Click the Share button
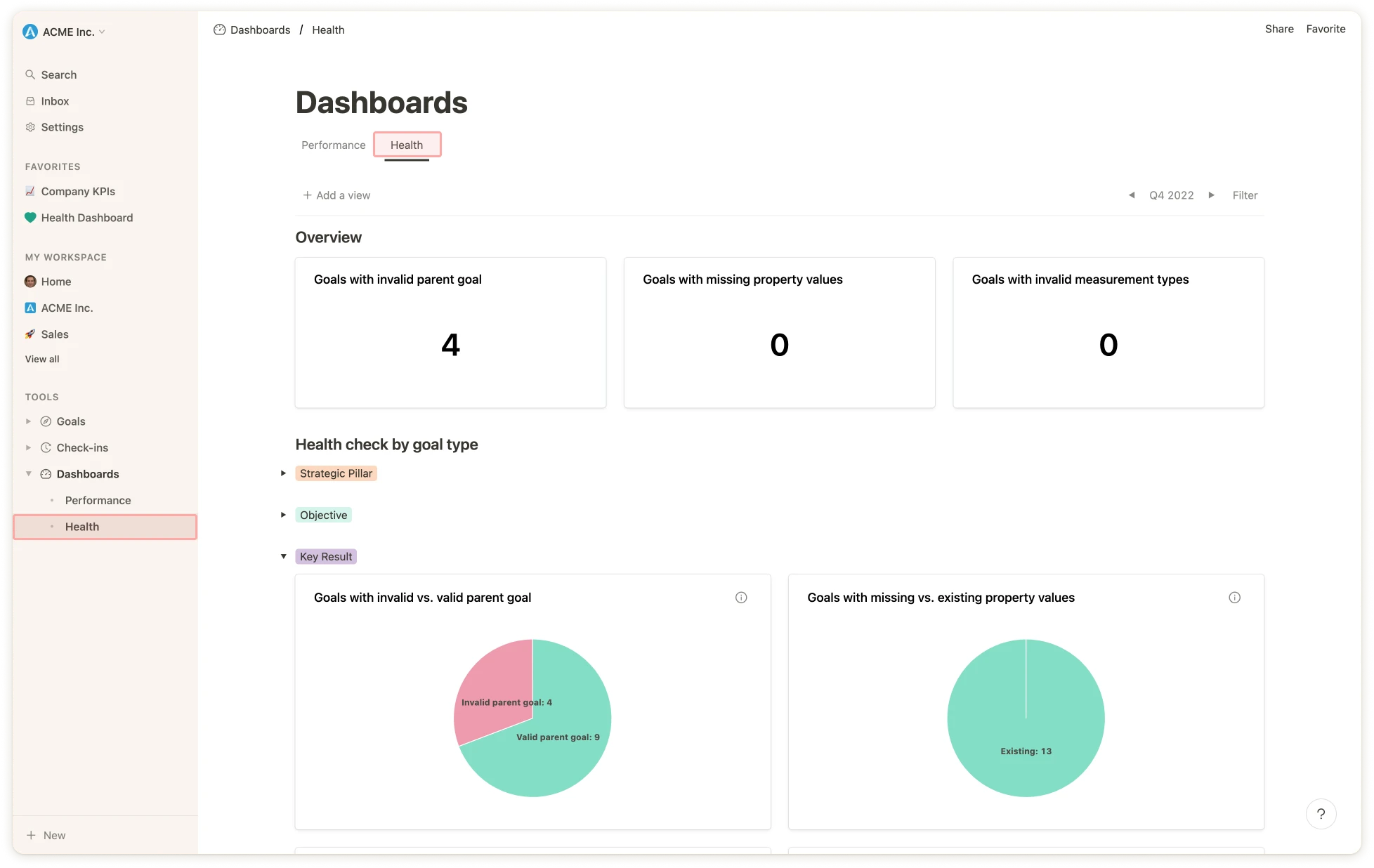The width and height of the screenshot is (1374, 868). pyautogui.click(x=1278, y=29)
